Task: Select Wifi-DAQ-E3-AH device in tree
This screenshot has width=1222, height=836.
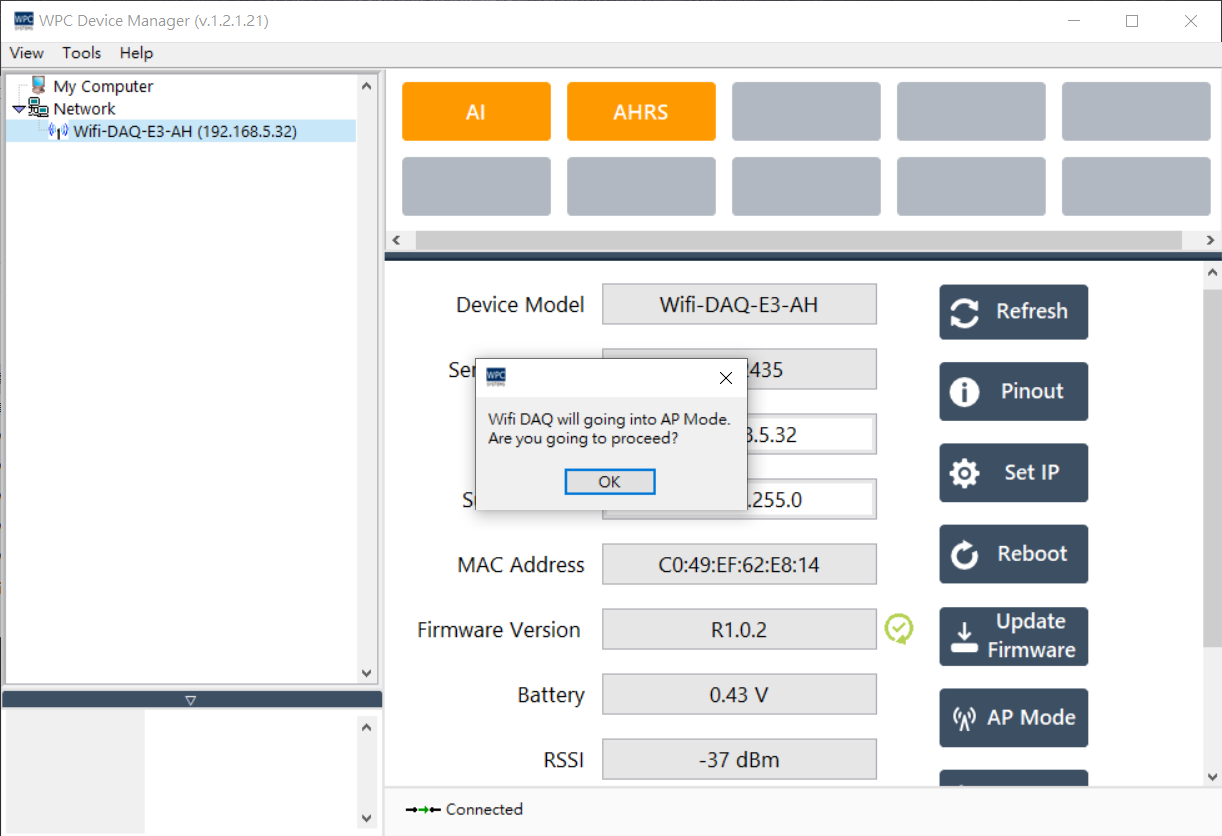Action: (184, 131)
